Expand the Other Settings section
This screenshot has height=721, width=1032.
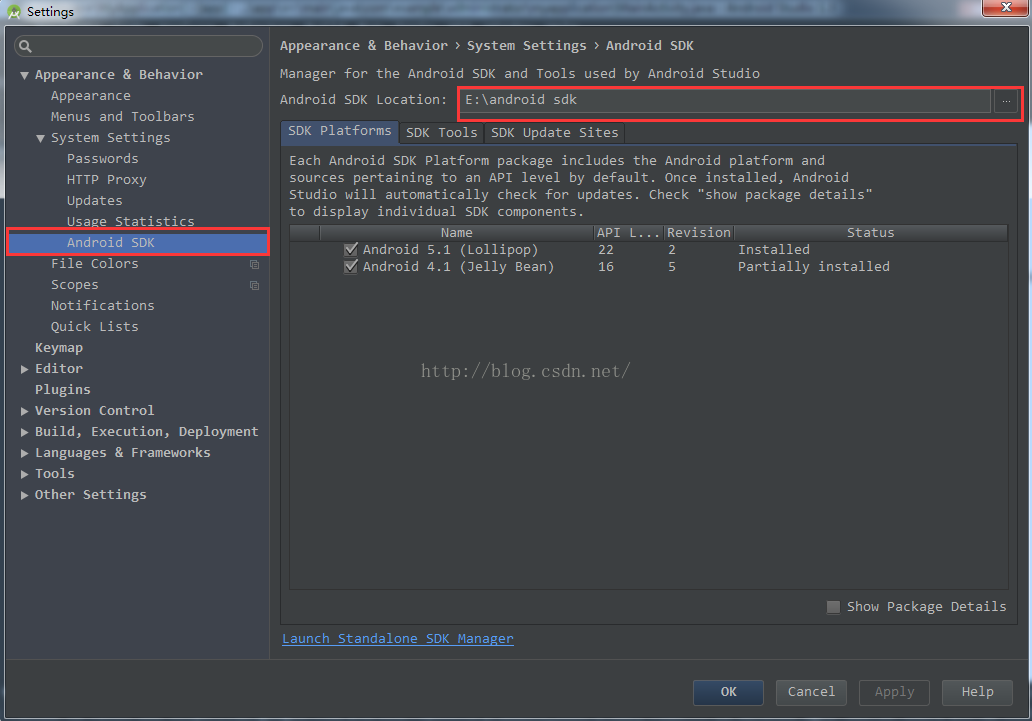pyautogui.click(x=24, y=495)
